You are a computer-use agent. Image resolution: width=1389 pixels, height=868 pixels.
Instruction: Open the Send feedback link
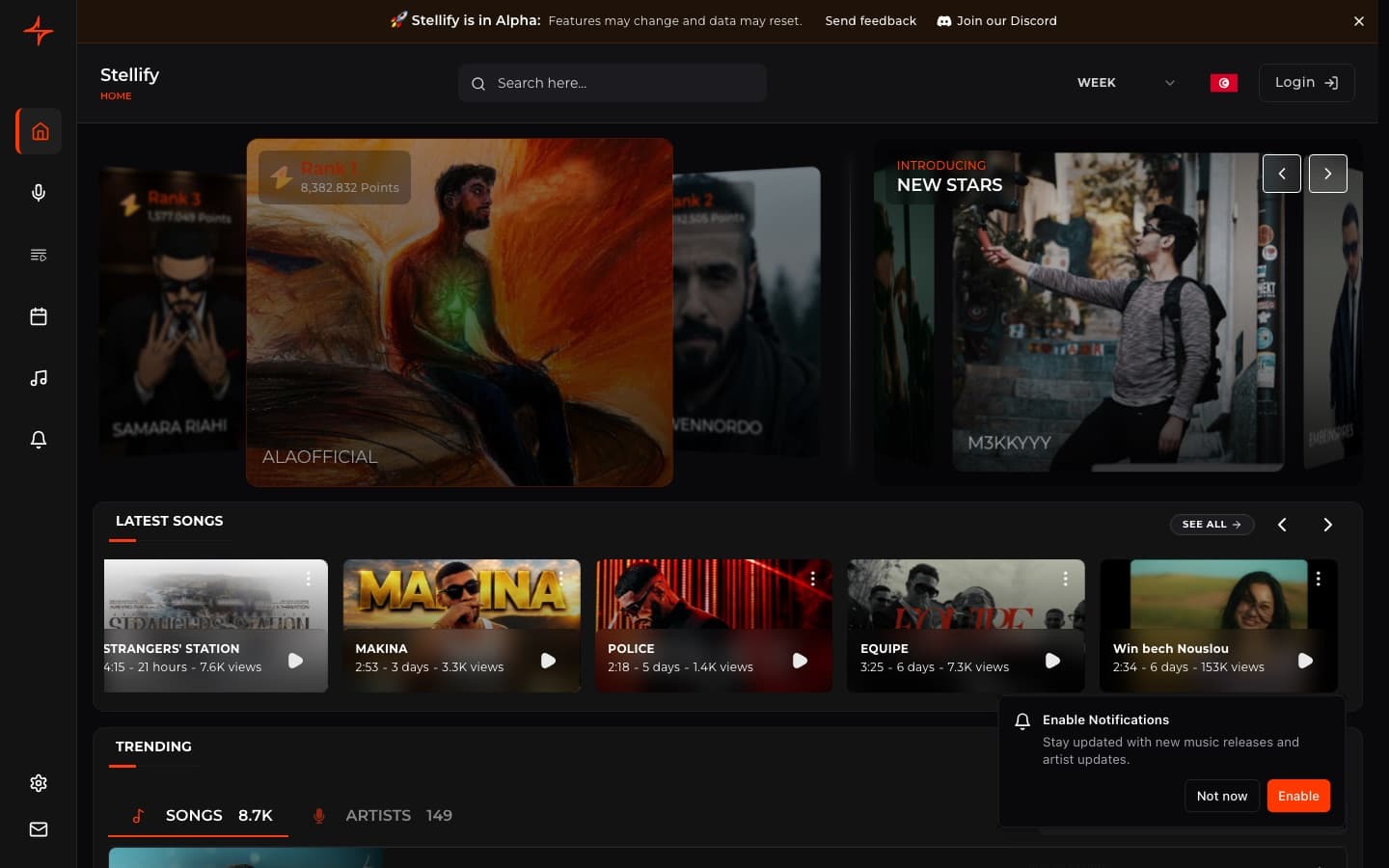coord(871,20)
